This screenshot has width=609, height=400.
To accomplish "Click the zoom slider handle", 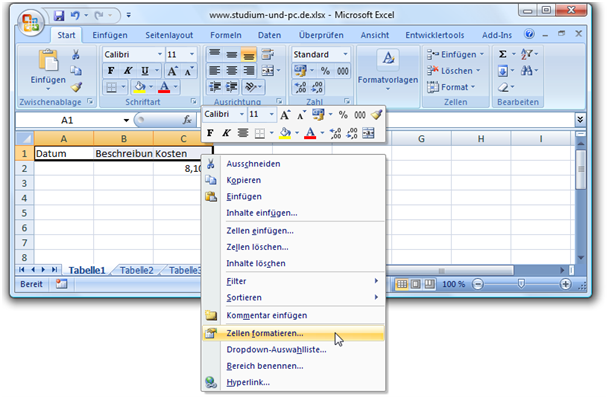I will (521, 284).
